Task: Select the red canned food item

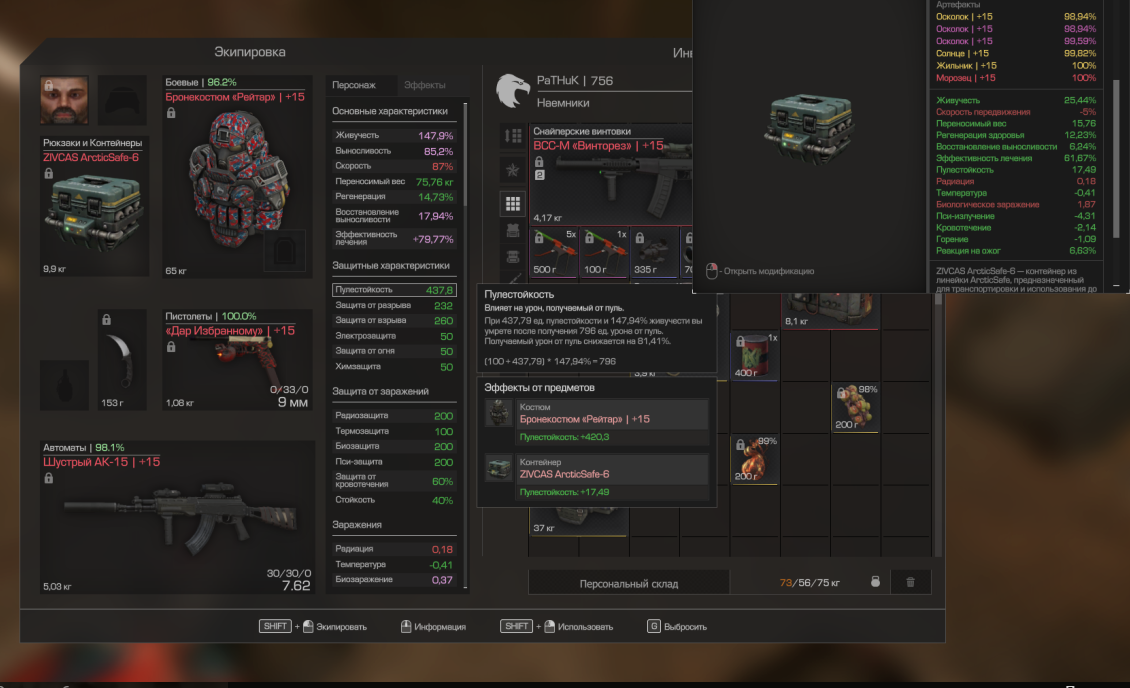Action: pos(755,357)
